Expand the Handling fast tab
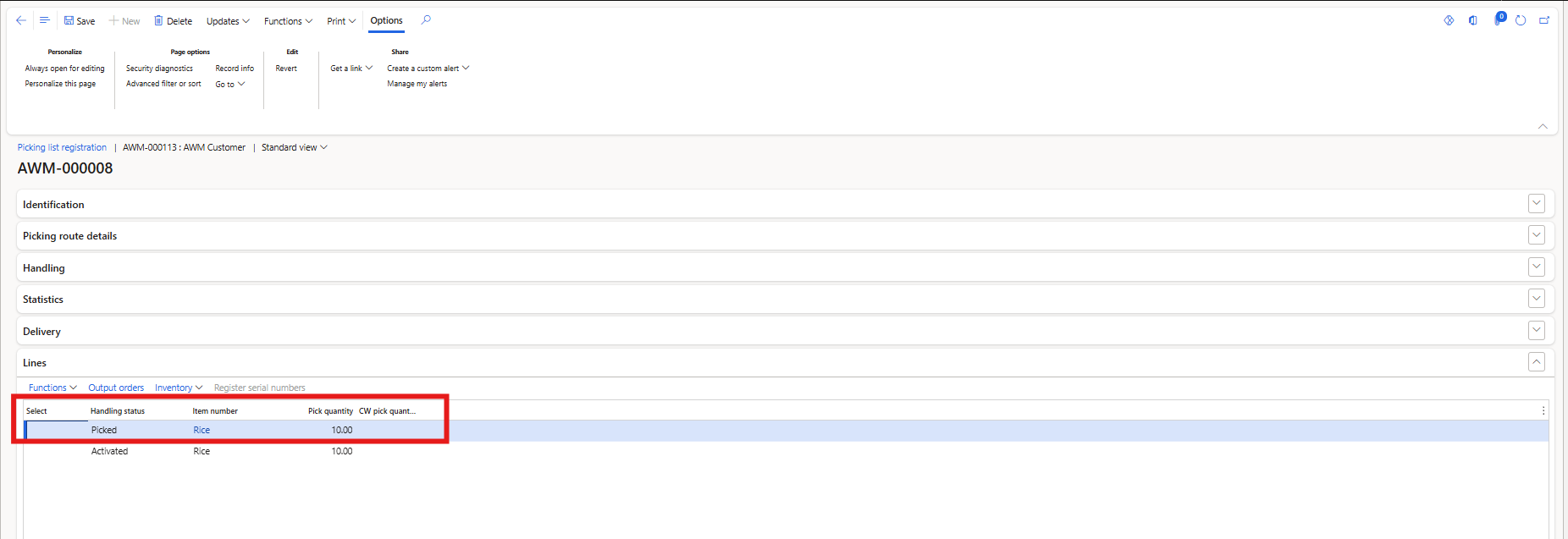This screenshot has width=1568, height=539. click(1537, 267)
